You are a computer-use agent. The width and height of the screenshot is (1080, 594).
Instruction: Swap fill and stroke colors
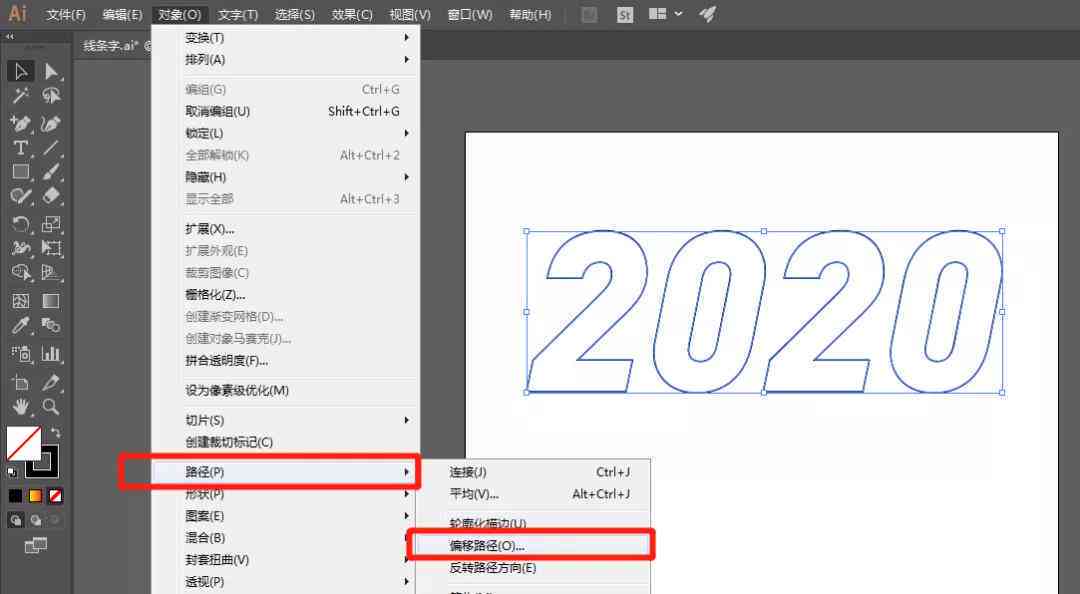click(x=55, y=433)
